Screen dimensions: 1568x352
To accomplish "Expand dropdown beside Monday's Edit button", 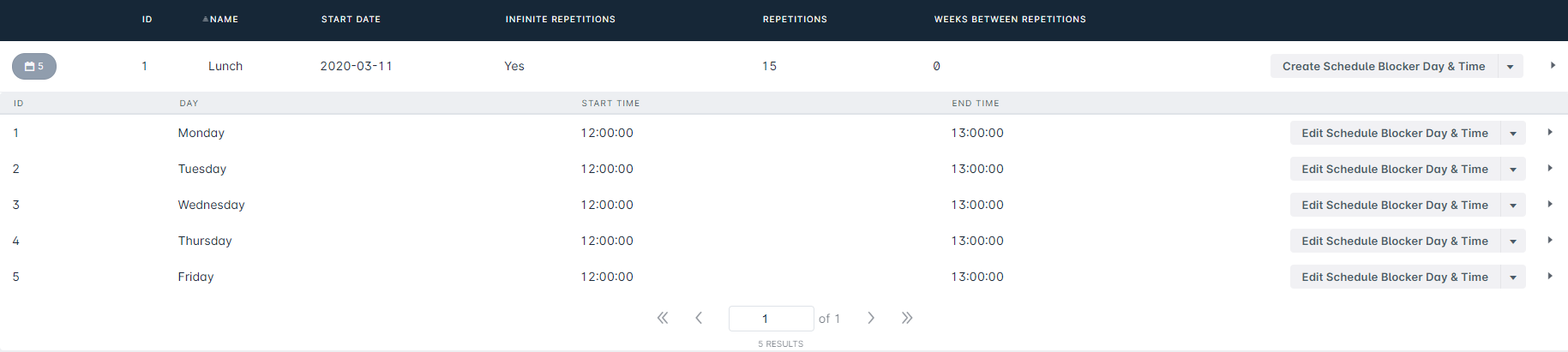I will click(x=1513, y=133).
